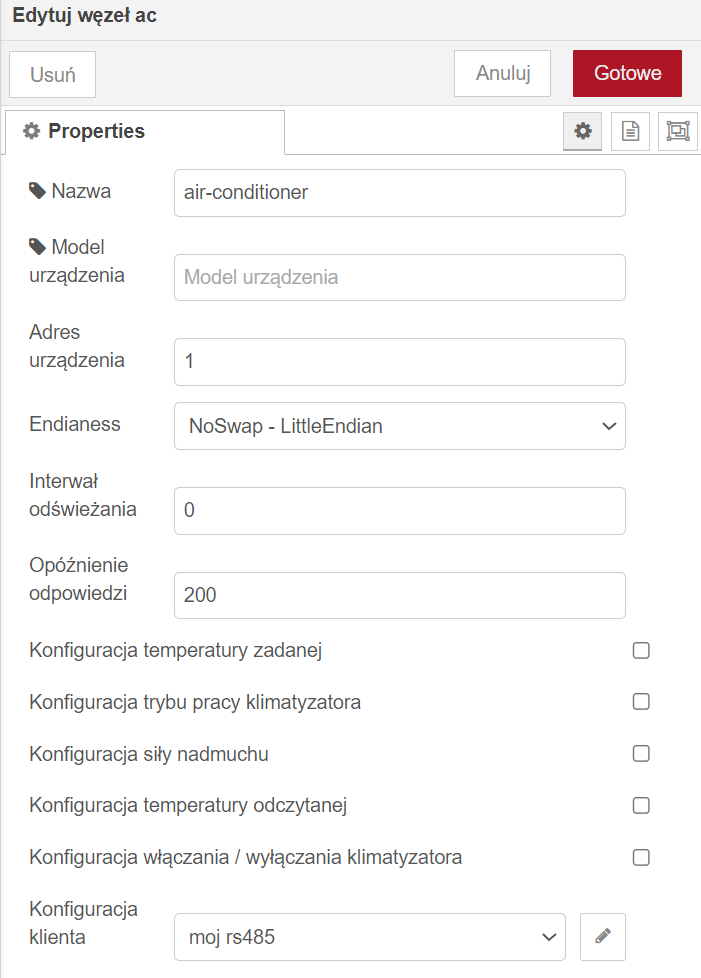Click the Anuluj button

(x=503, y=73)
